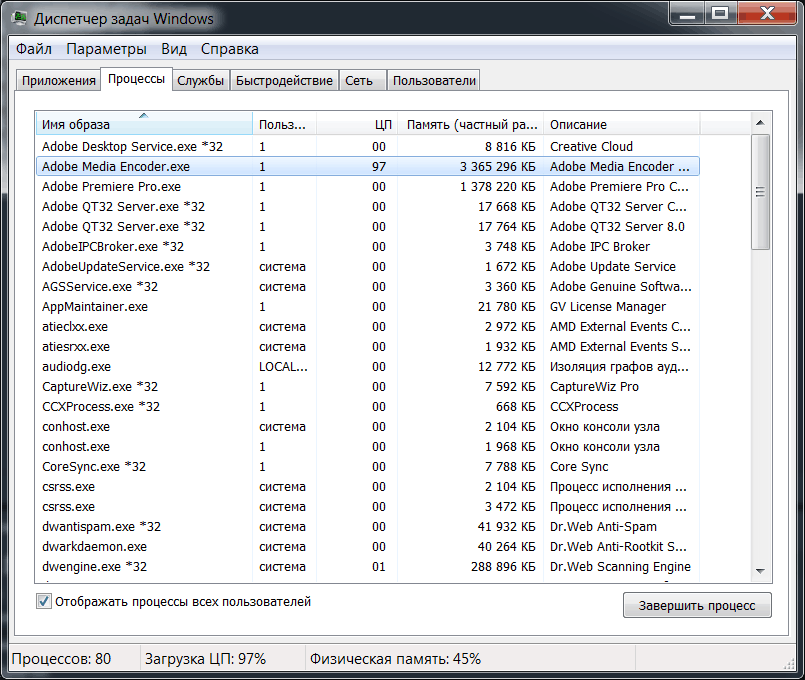Select Adobe Media Encoder.exe process
805x680 pixels.
tap(368, 166)
